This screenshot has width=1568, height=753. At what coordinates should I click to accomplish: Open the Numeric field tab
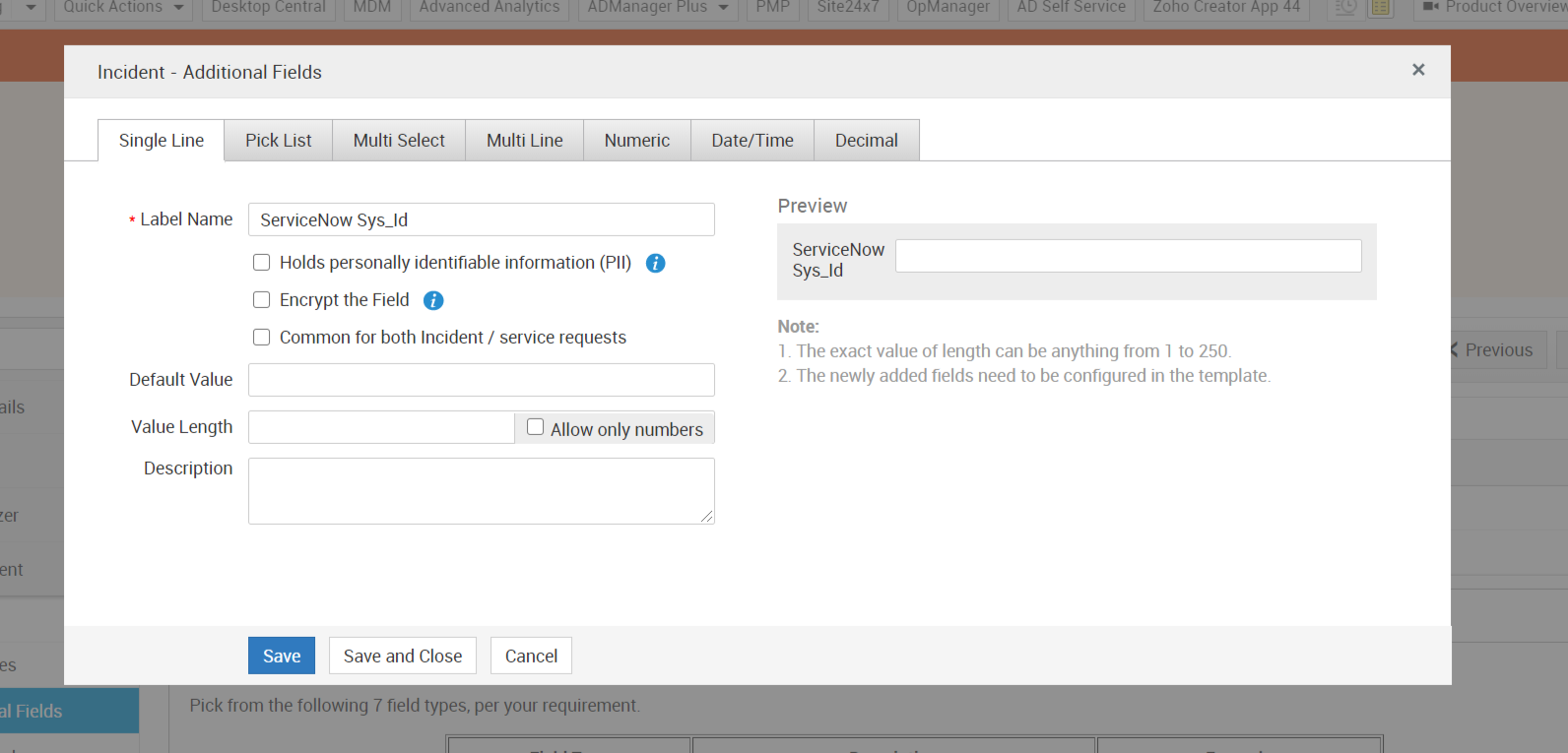tap(637, 140)
